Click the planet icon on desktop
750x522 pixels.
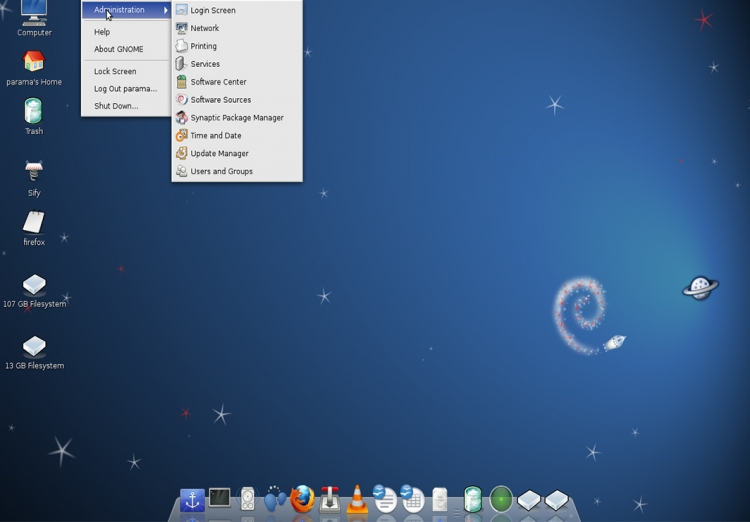[700, 288]
